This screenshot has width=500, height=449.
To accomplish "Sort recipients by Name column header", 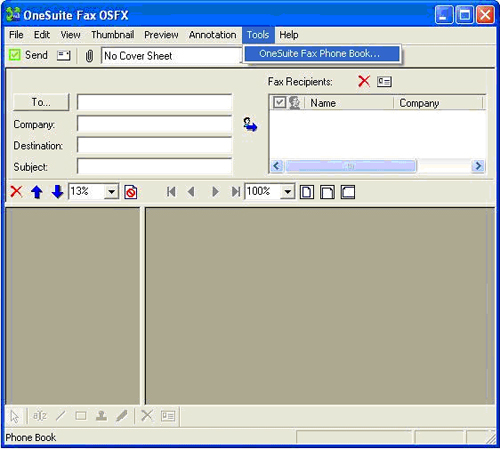I will click(x=349, y=103).
